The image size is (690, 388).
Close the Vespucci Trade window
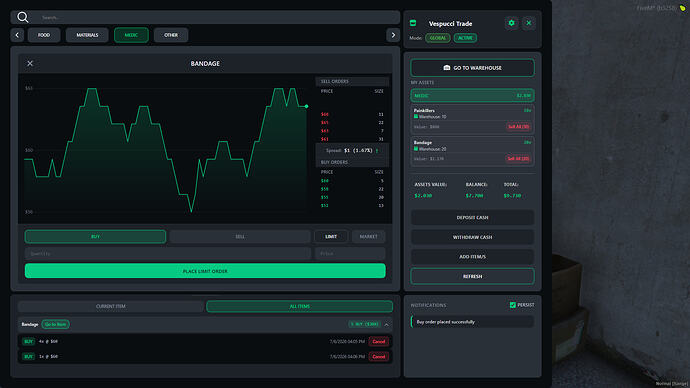[x=529, y=23]
